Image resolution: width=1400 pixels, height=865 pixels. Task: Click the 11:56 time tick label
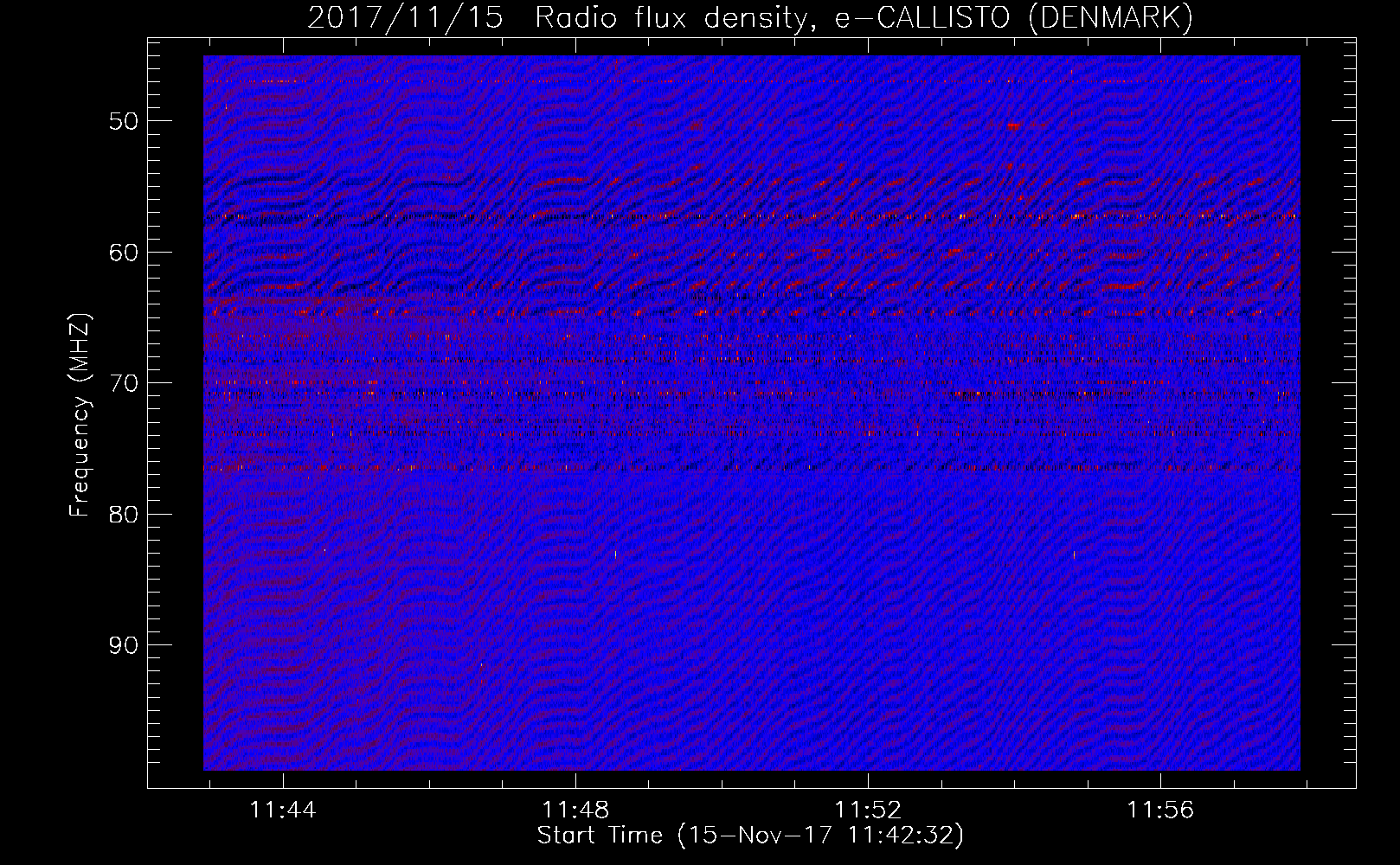pyautogui.click(x=1160, y=811)
